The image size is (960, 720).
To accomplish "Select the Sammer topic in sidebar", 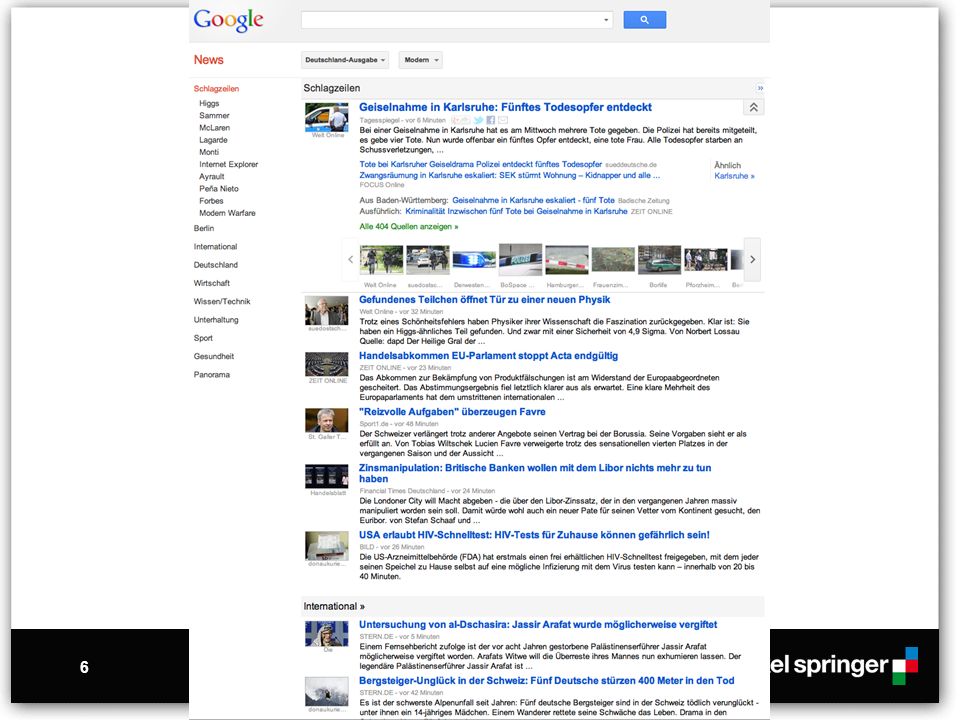I will tap(214, 116).
